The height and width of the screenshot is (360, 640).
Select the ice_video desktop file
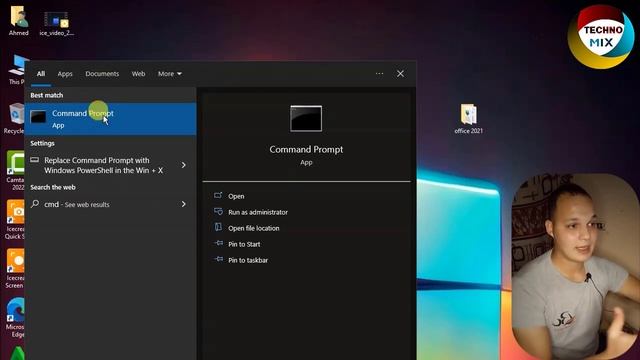pyautogui.click(x=56, y=24)
